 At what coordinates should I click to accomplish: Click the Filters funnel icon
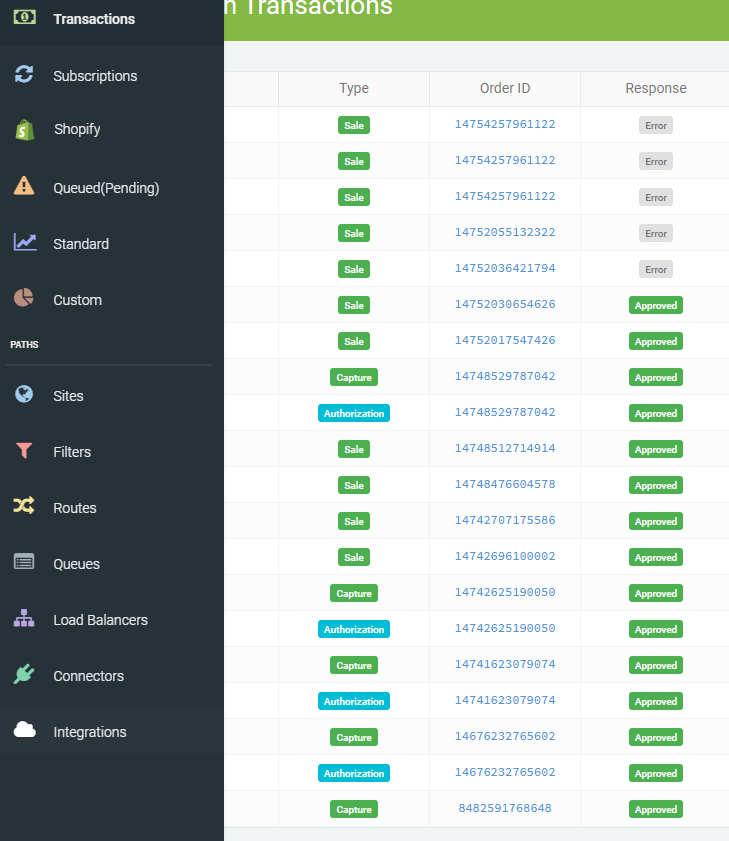(24, 451)
